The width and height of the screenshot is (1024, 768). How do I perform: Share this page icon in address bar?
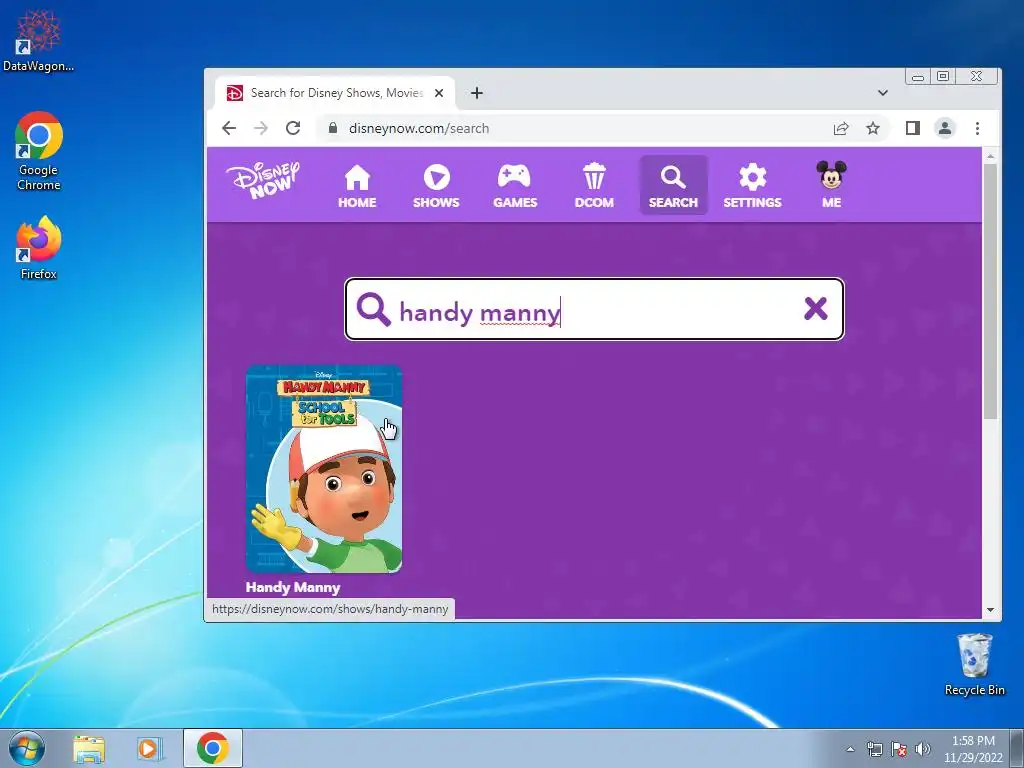841,128
